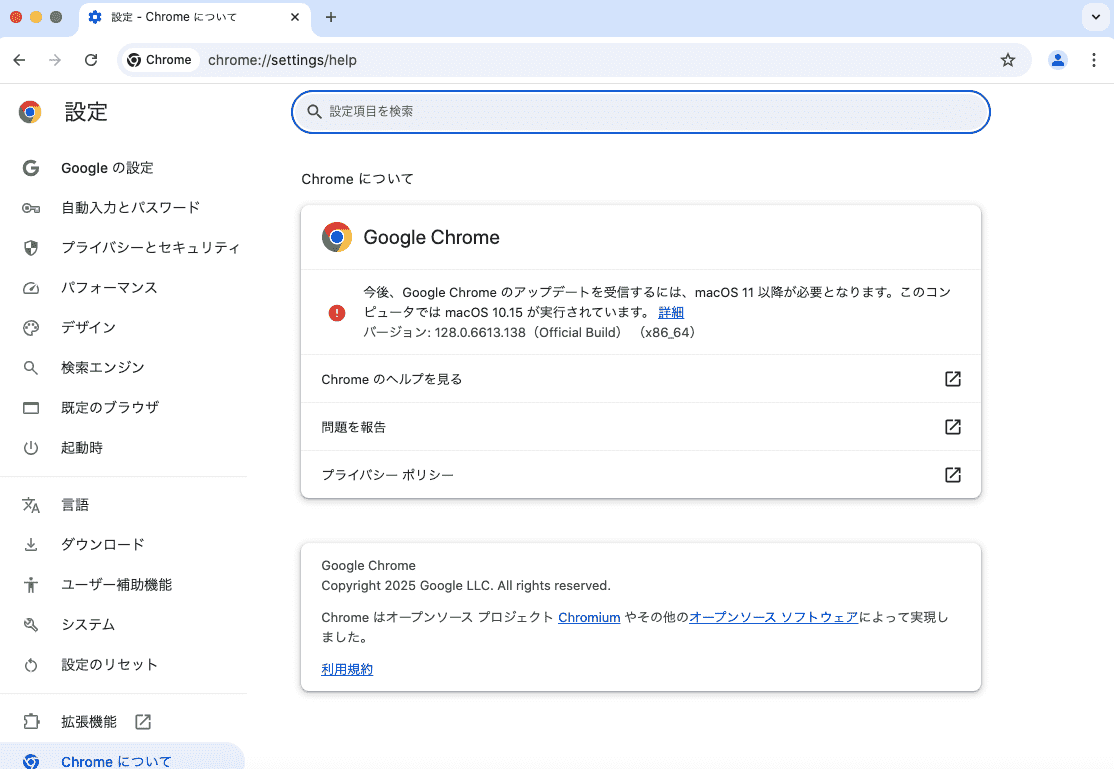Viewport: 1114px width, 769px height.
Task: Open the tab search chevron
Action: tap(1095, 17)
